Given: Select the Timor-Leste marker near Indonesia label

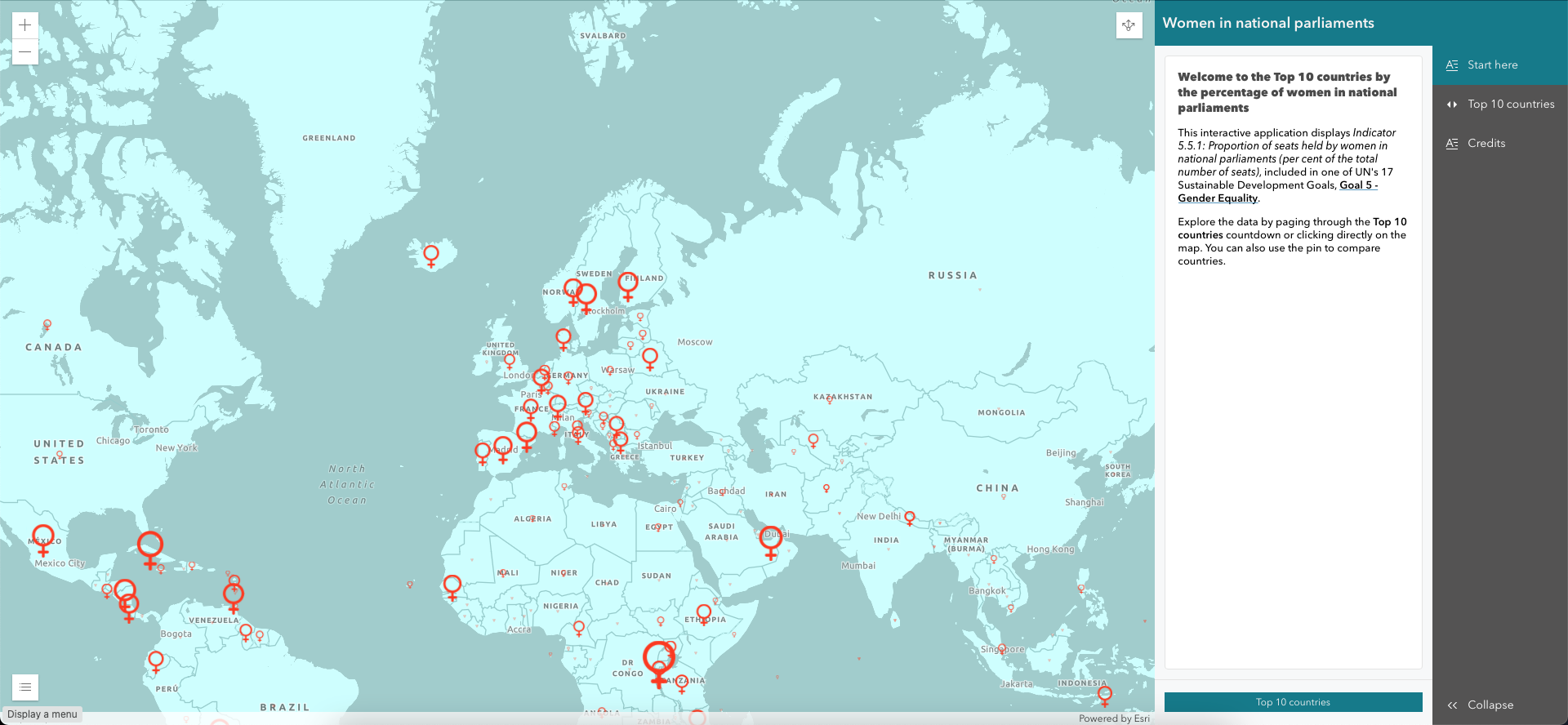Looking at the screenshot, I should [x=1105, y=696].
